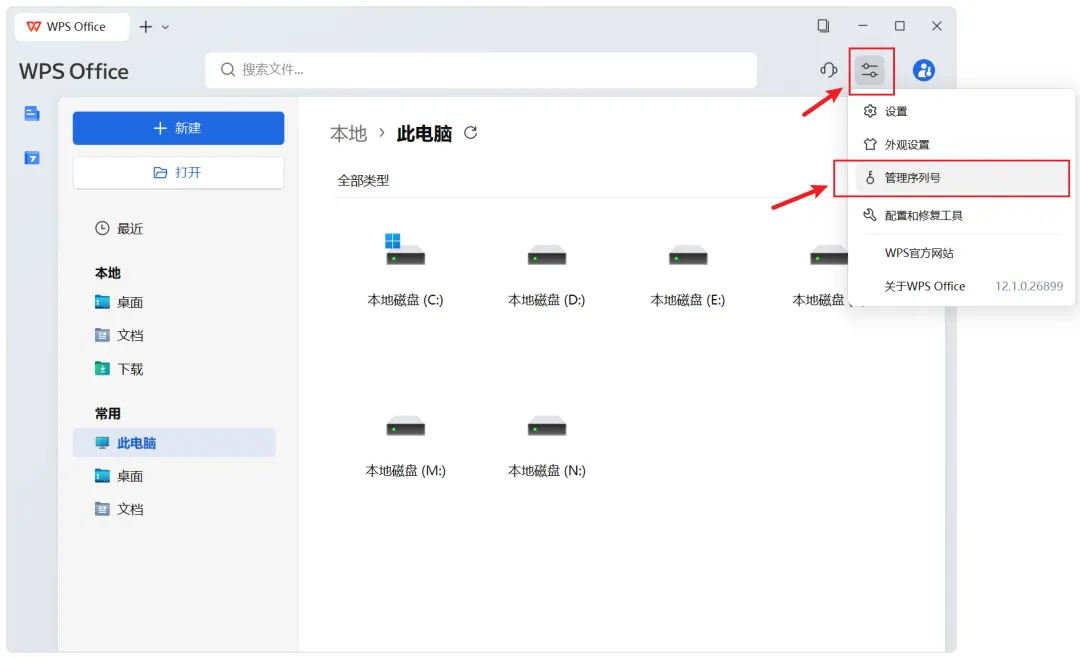Click 本地 in the breadcrumb
1080x659 pixels.
[349, 133]
